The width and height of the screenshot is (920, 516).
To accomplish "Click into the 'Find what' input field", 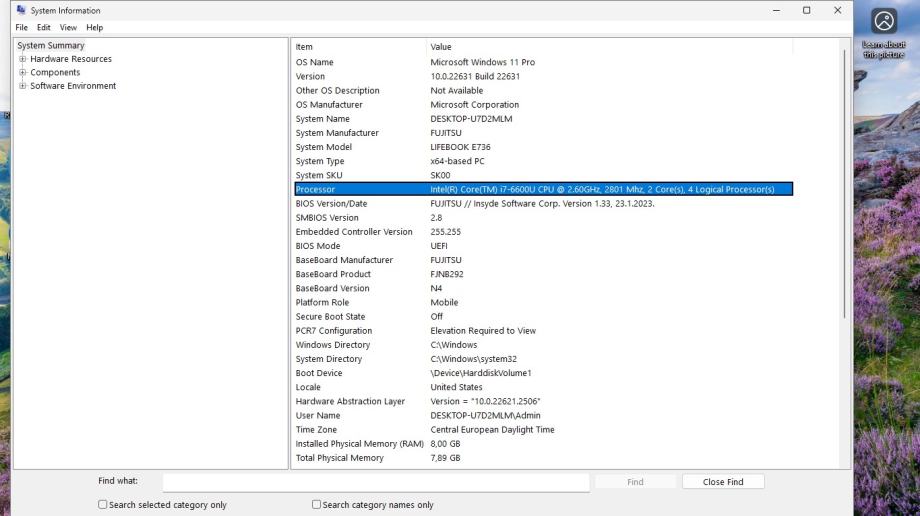I will [376, 482].
